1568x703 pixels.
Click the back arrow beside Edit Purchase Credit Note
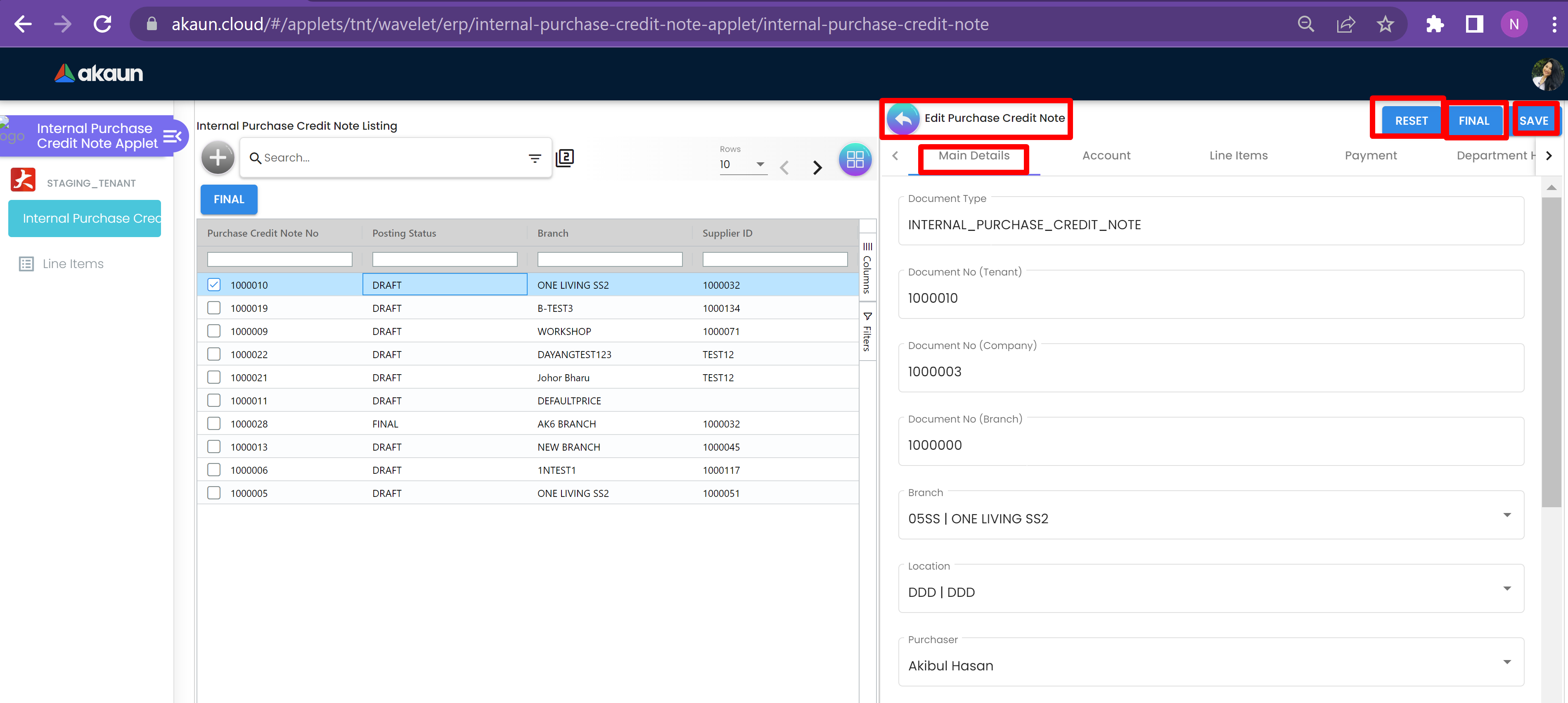click(903, 119)
